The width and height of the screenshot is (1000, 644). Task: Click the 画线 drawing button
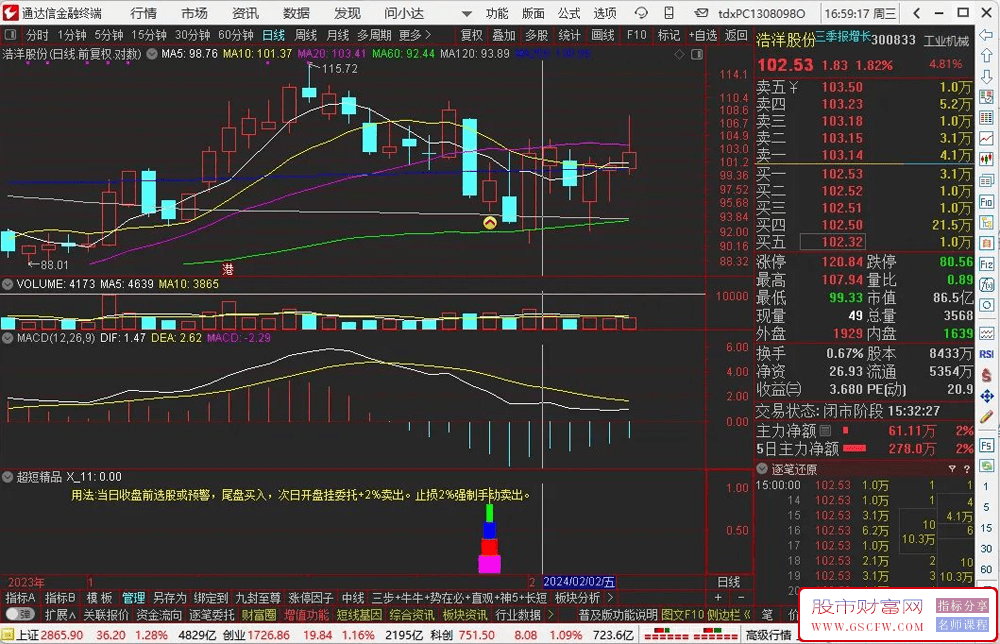click(x=603, y=35)
